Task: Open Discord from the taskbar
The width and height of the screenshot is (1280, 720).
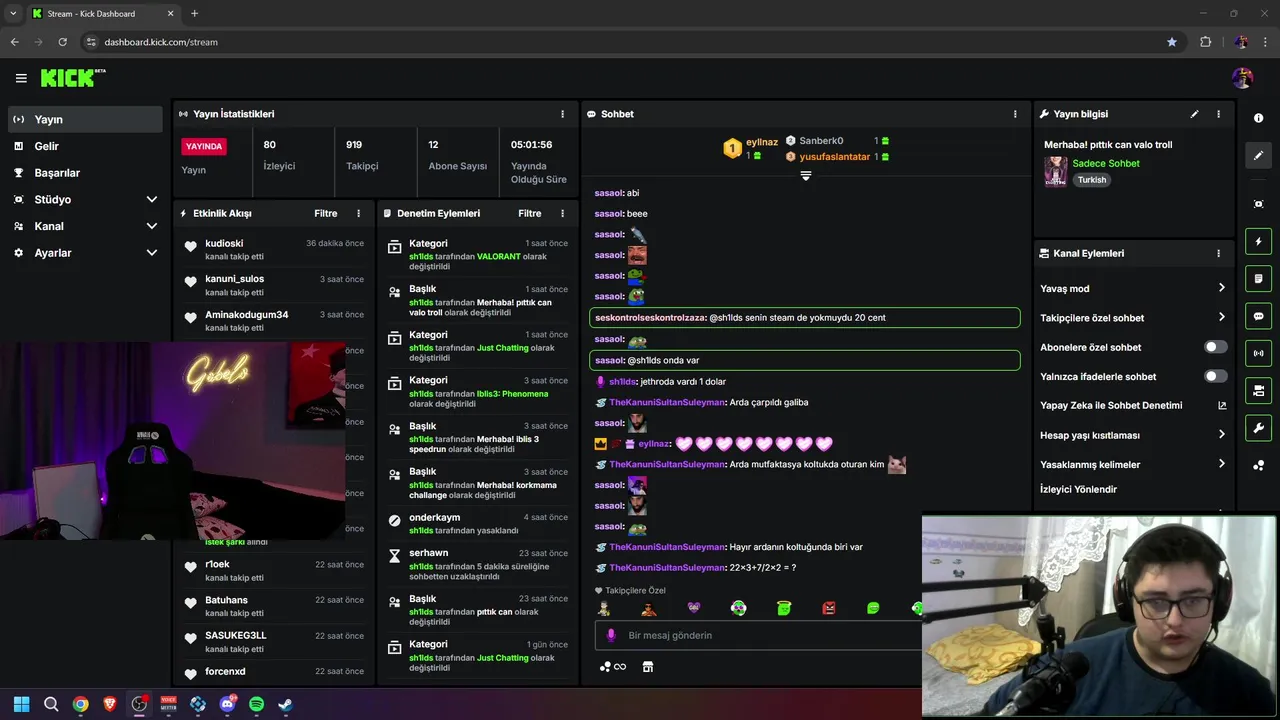Action: point(227,704)
